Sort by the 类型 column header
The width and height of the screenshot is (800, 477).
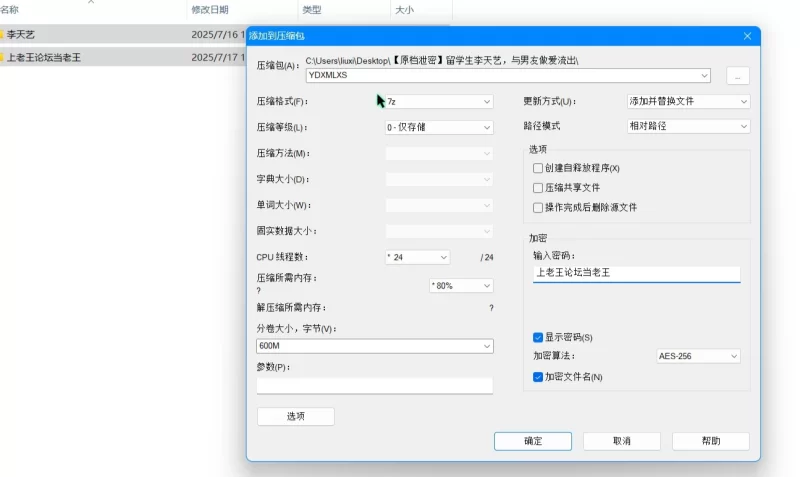pos(312,10)
